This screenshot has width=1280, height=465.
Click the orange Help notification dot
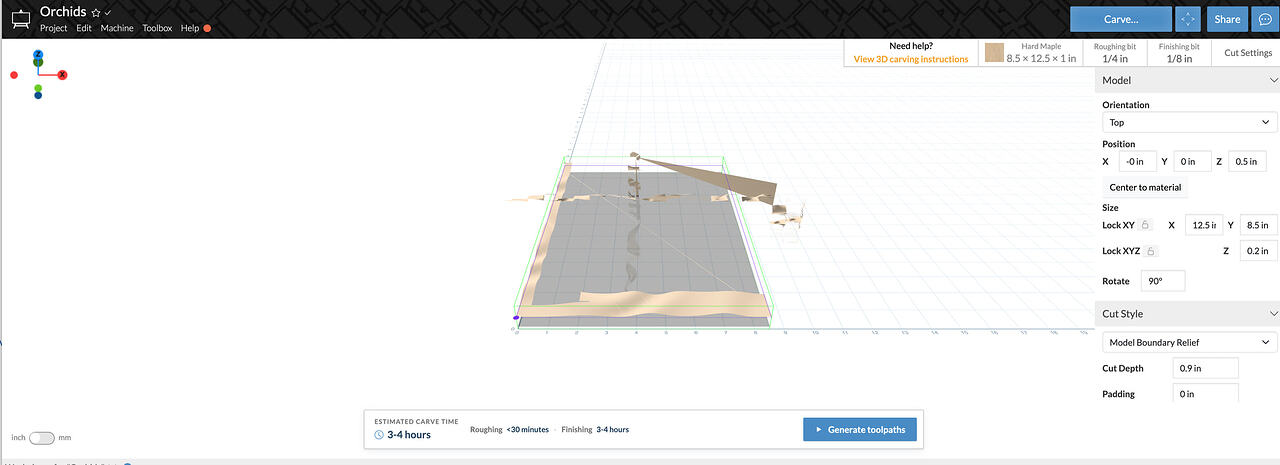coord(207,28)
